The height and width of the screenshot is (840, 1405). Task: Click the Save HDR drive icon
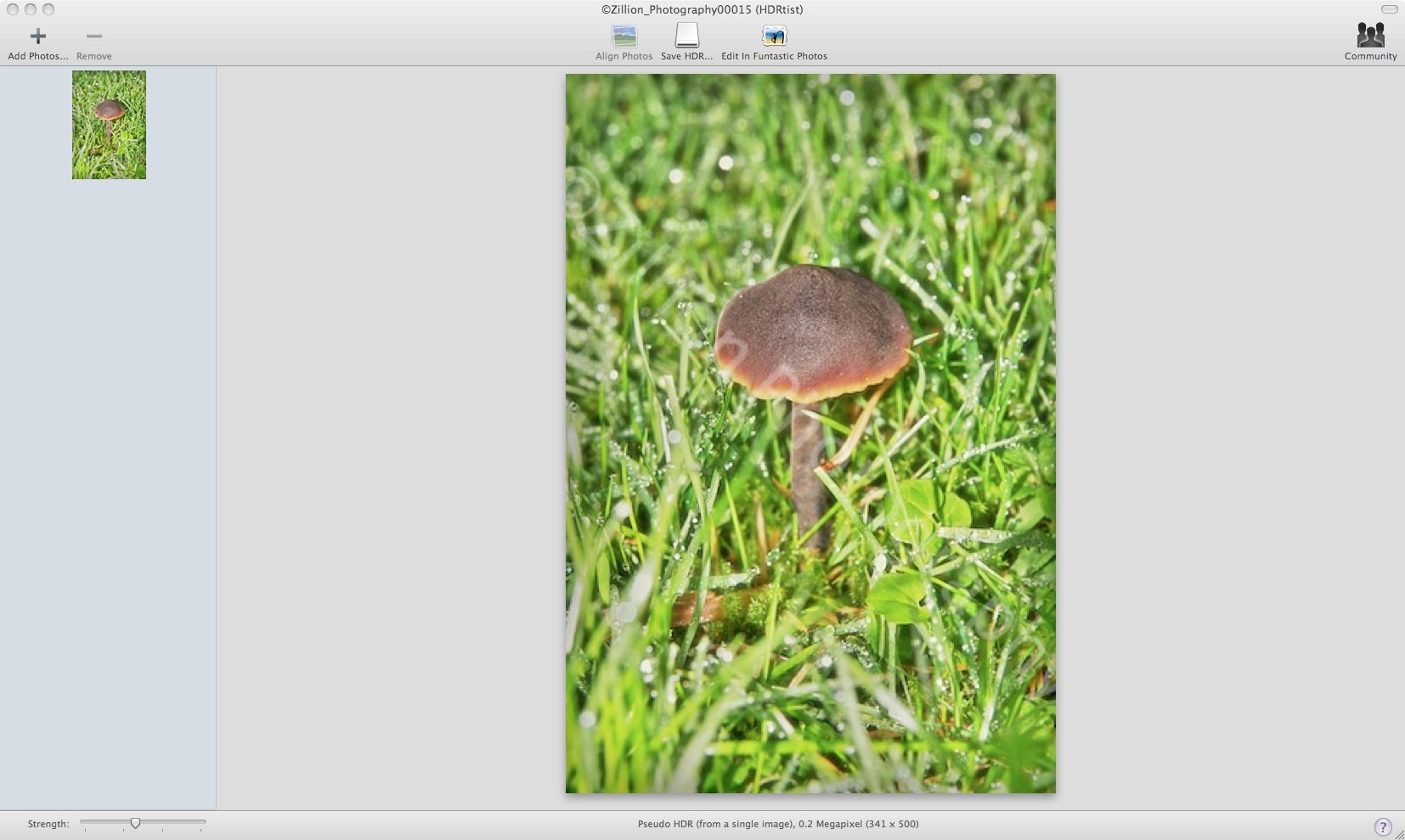tap(686, 36)
